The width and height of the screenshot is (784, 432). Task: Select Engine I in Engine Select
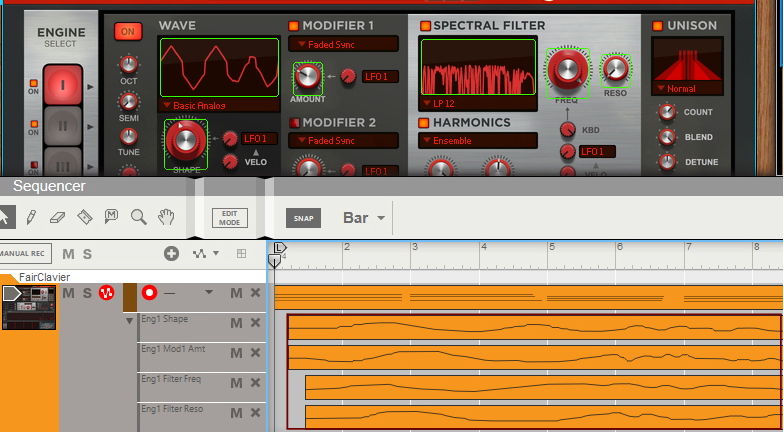62,84
